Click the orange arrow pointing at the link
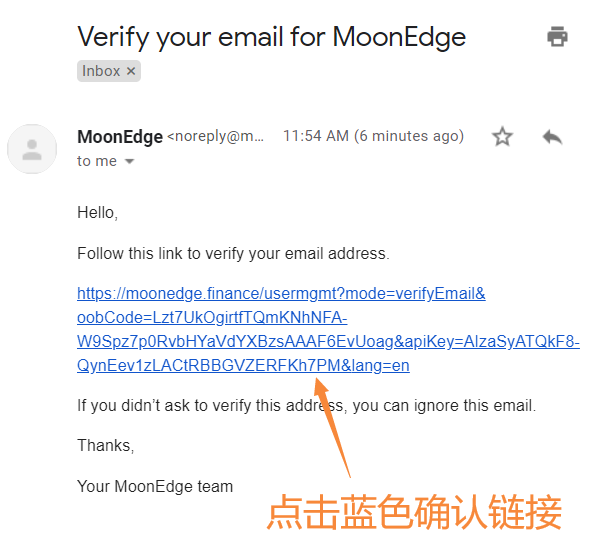The height and width of the screenshot is (560, 596). 331,427
